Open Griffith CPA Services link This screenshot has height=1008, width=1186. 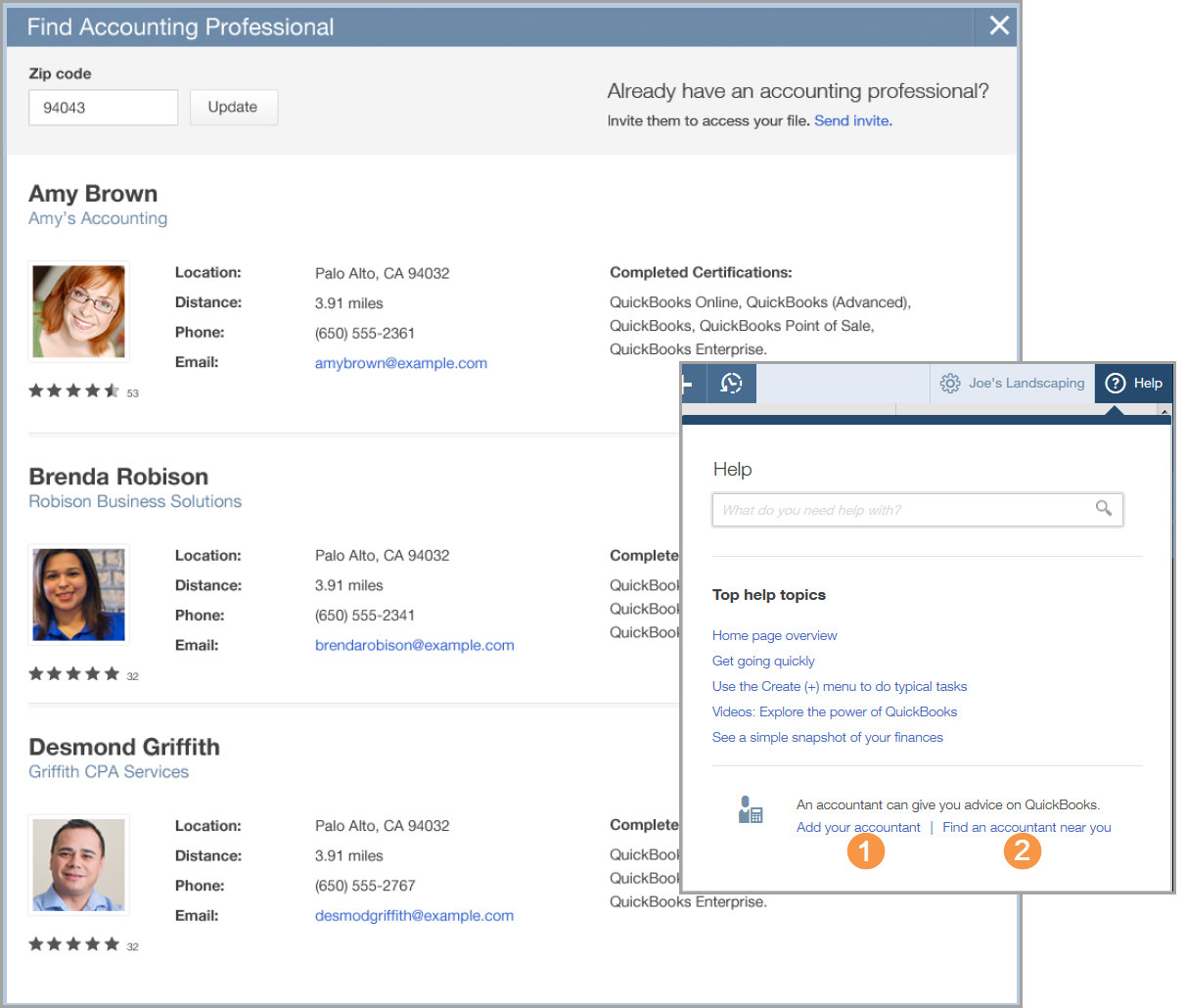109,771
